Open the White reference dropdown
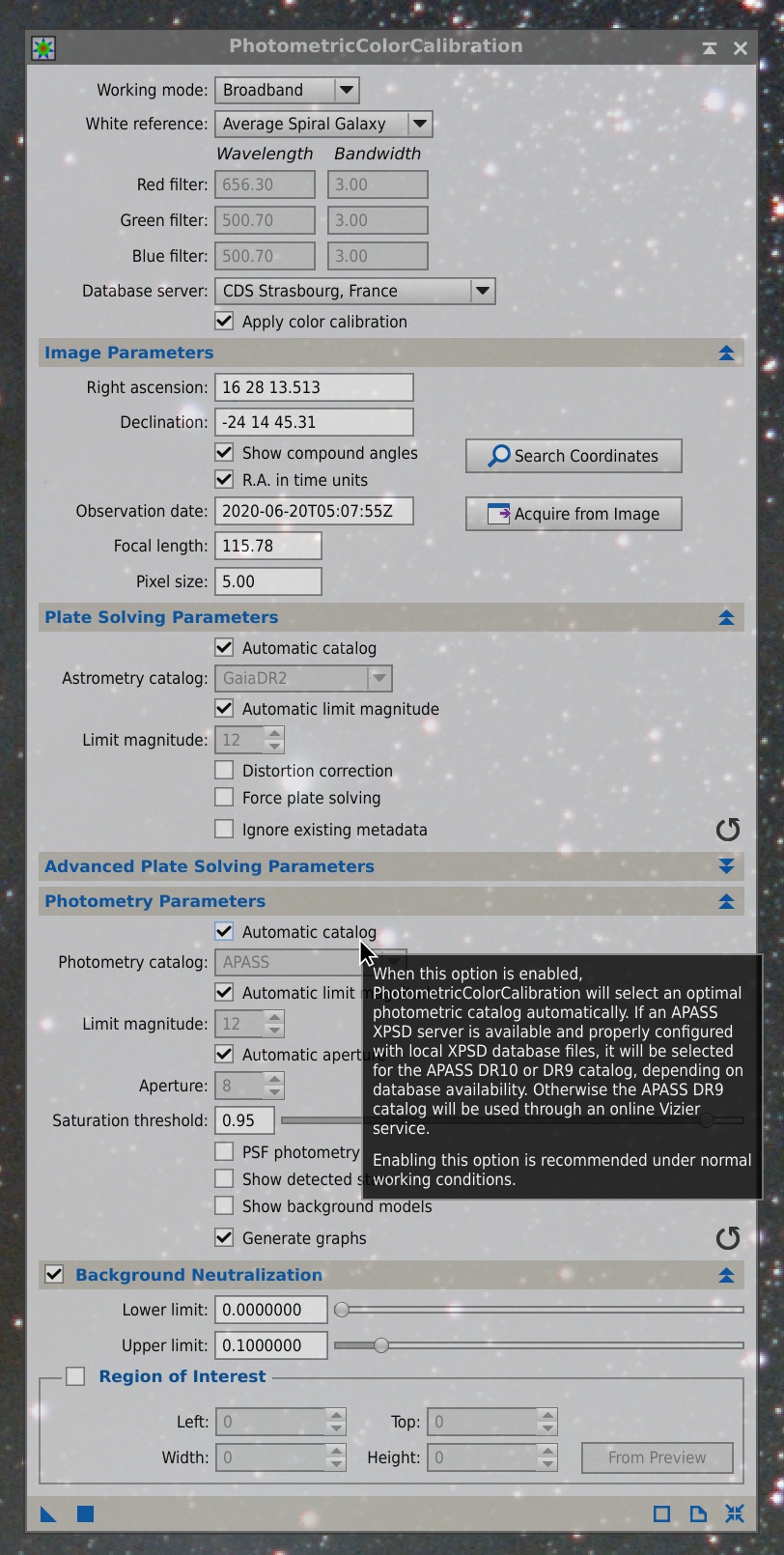 [323, 124]
